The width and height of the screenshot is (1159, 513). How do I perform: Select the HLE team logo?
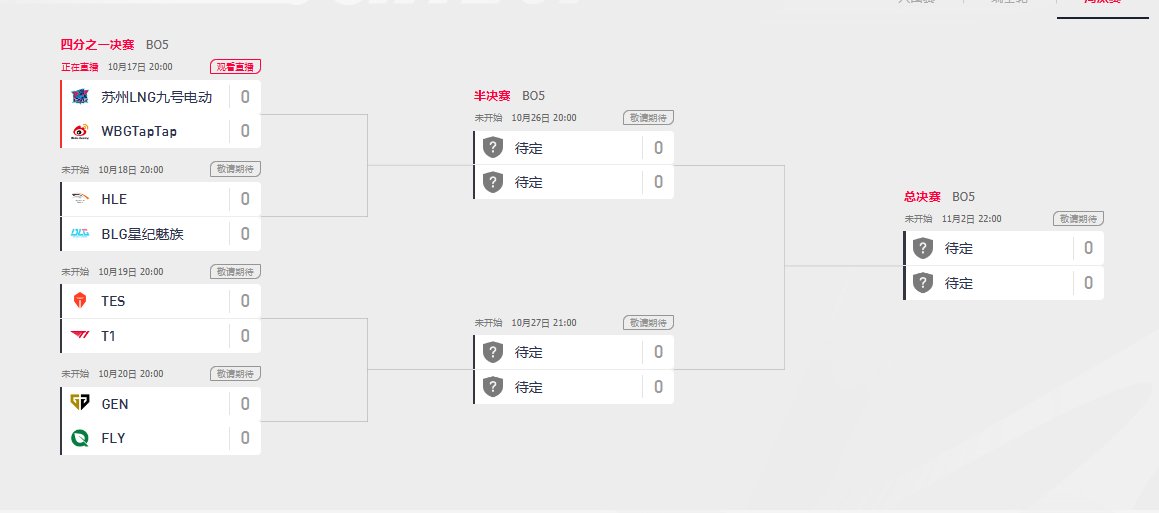(x=80, y=199)
